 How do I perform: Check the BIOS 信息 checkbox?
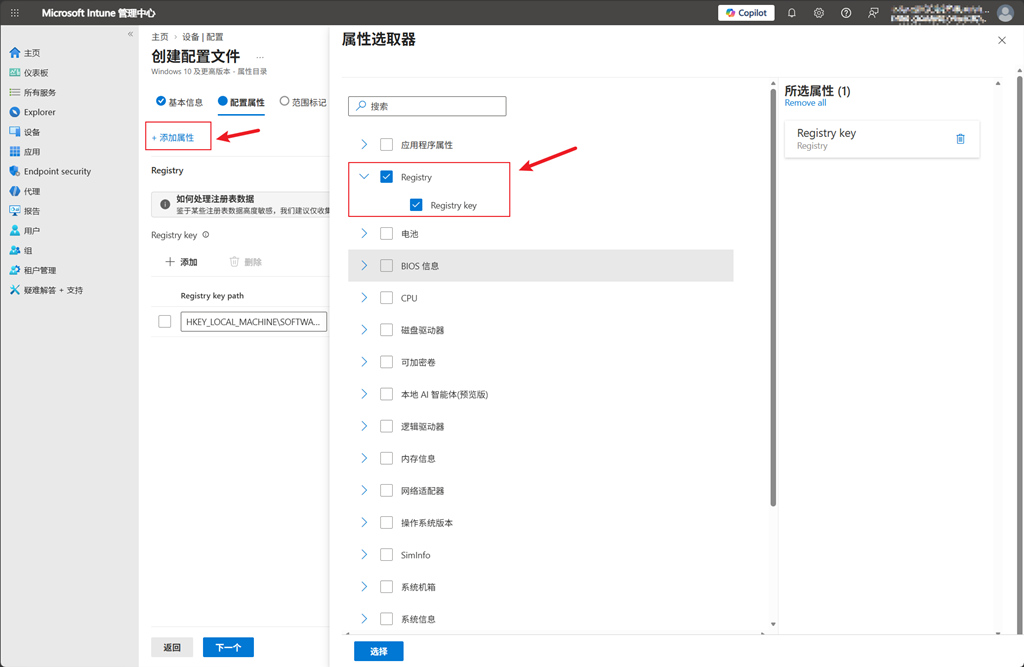[387, 265]
